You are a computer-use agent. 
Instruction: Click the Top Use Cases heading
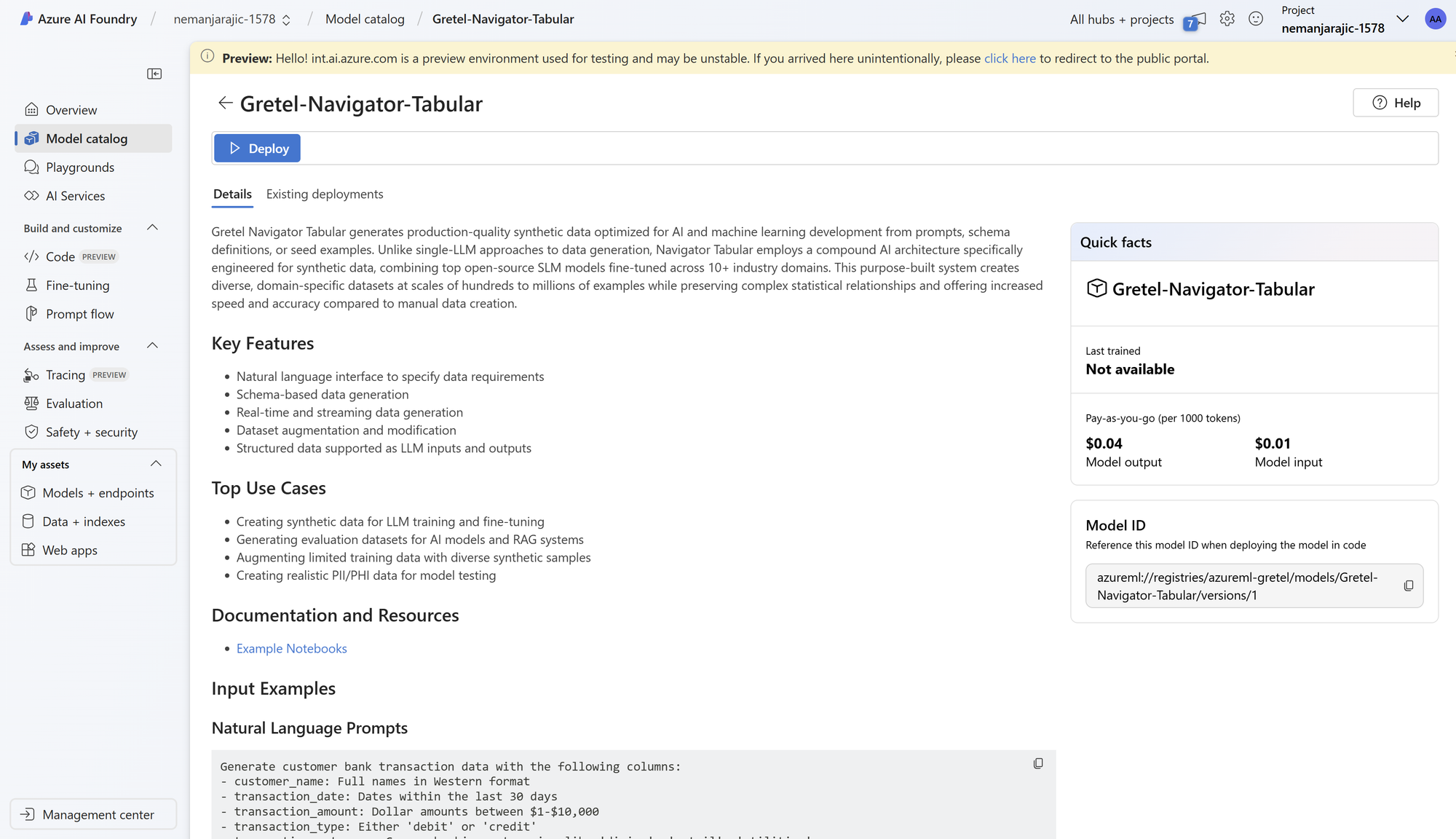coord(269,488)
